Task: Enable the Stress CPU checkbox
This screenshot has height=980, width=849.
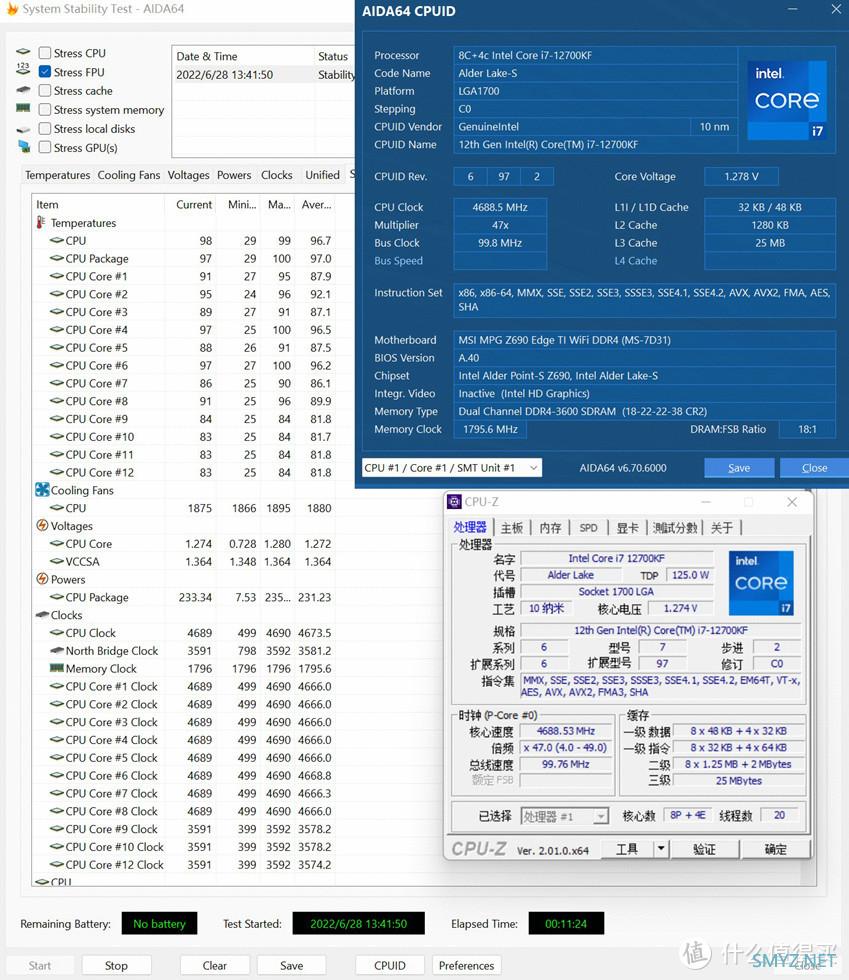Action: [x=45, y=52]
